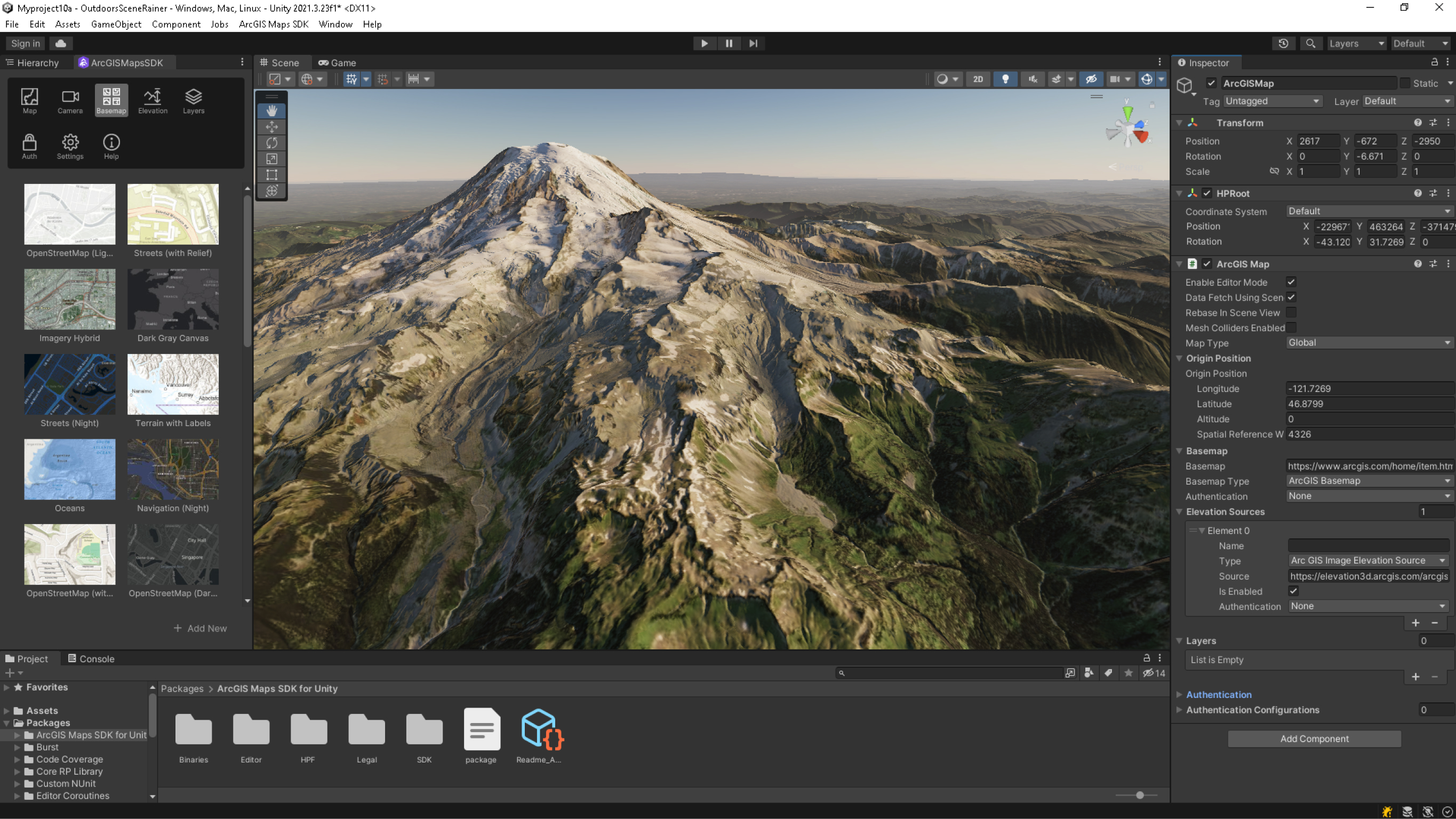Click the Pause button
The height and width of the screenshot is (819, 1456).
729,44
